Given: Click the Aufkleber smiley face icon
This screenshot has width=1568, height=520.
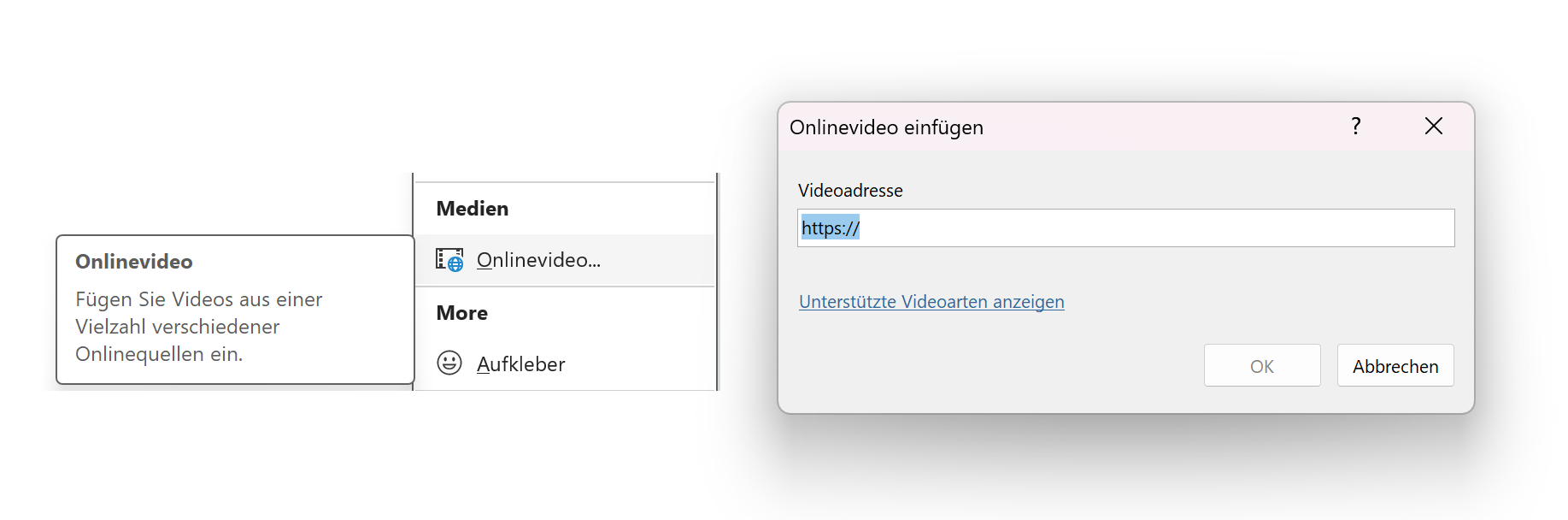Looking at the screenshot, I should coord(449,363).
